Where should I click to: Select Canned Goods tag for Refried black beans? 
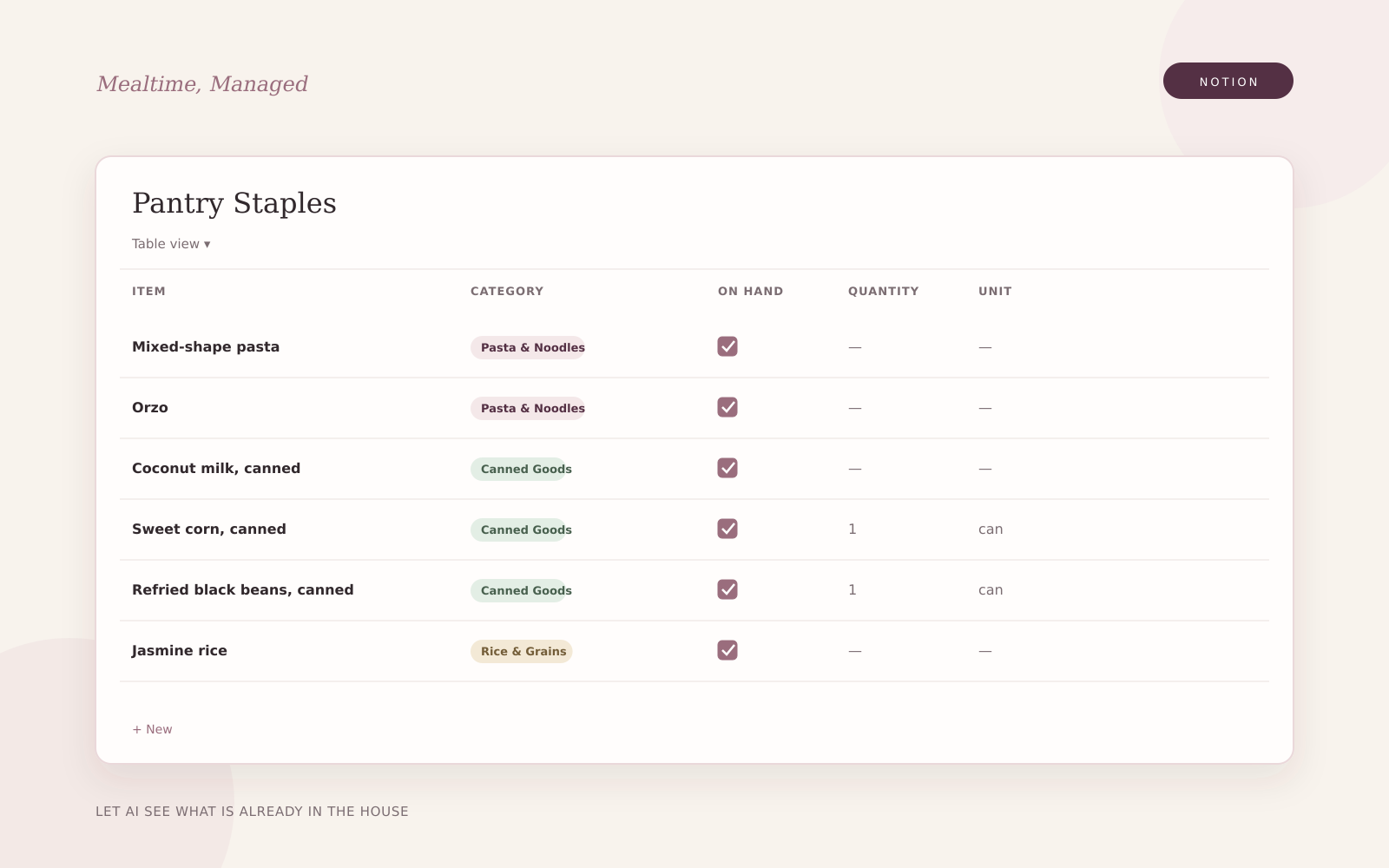[x=521, y=590]
